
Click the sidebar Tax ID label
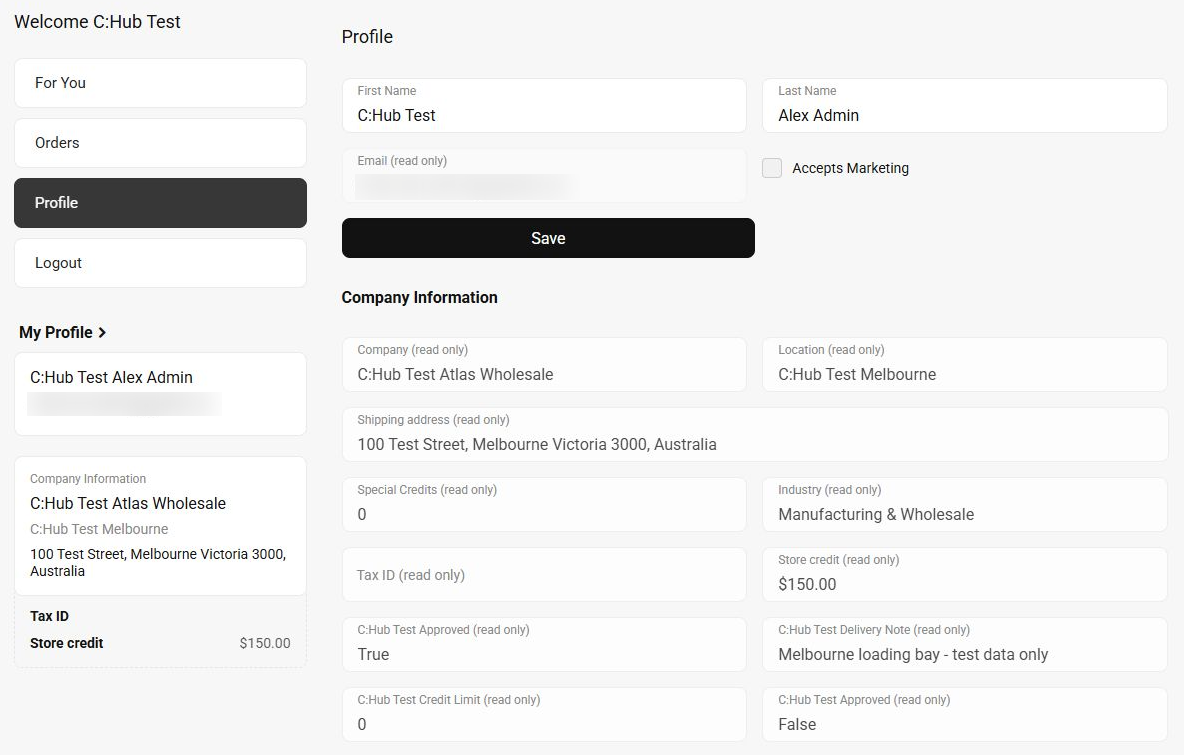[x=49, y=616]
